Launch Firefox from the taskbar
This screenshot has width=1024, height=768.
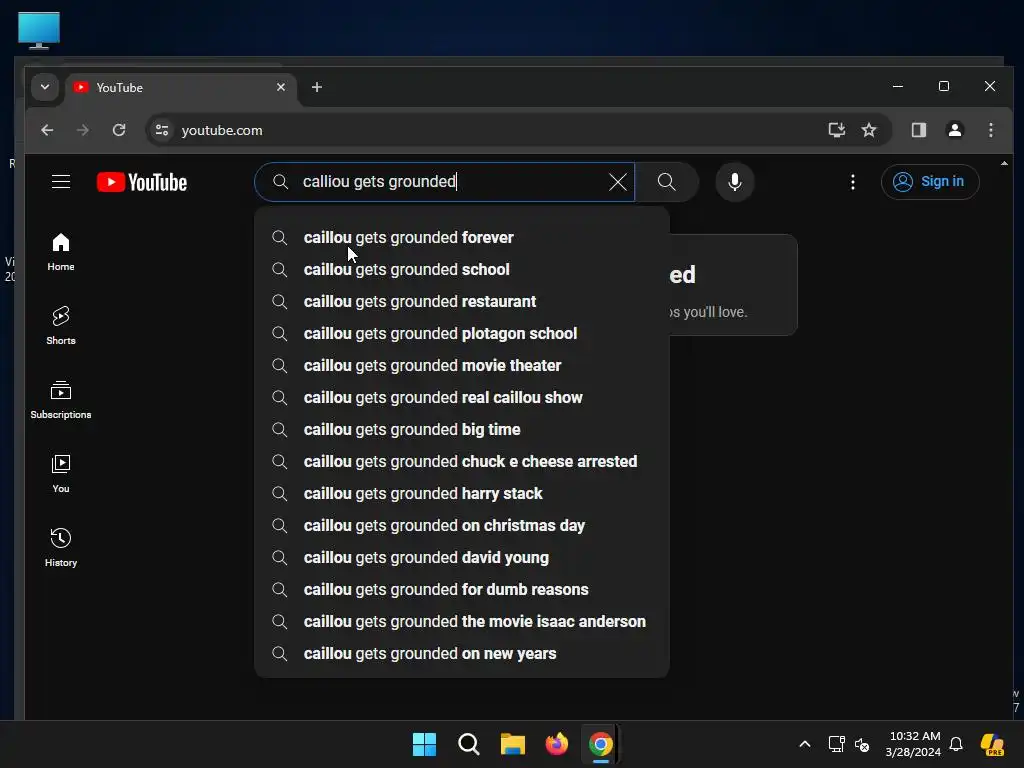click(x=556, y=744)
